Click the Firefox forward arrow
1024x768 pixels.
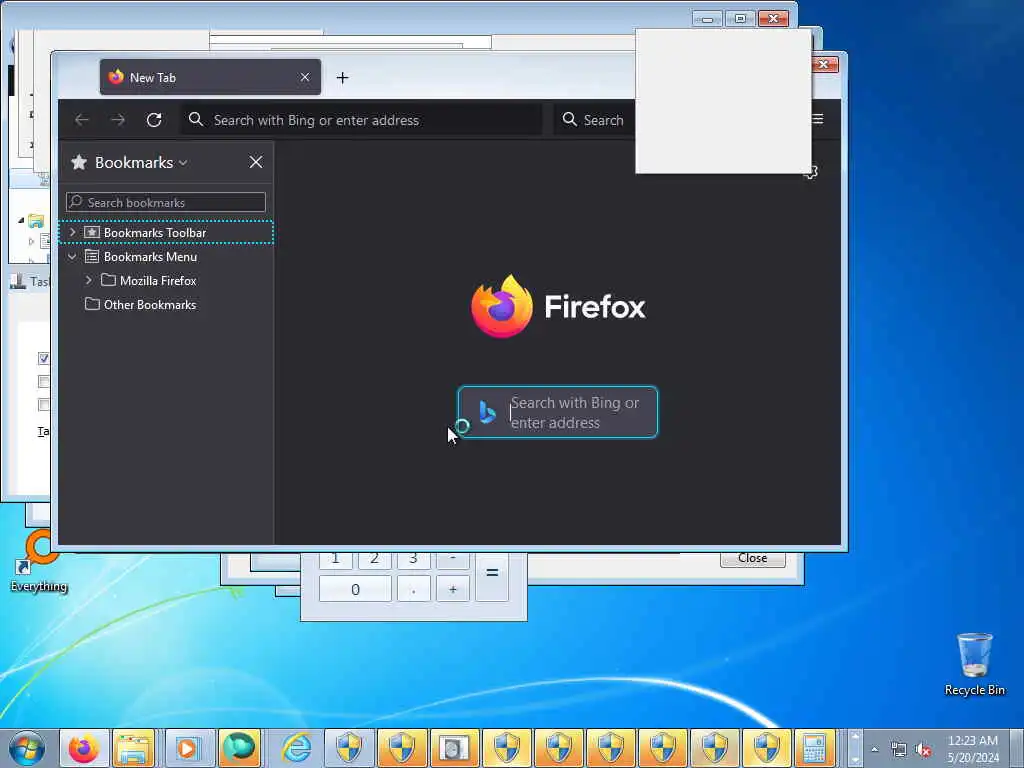point(118,120)
